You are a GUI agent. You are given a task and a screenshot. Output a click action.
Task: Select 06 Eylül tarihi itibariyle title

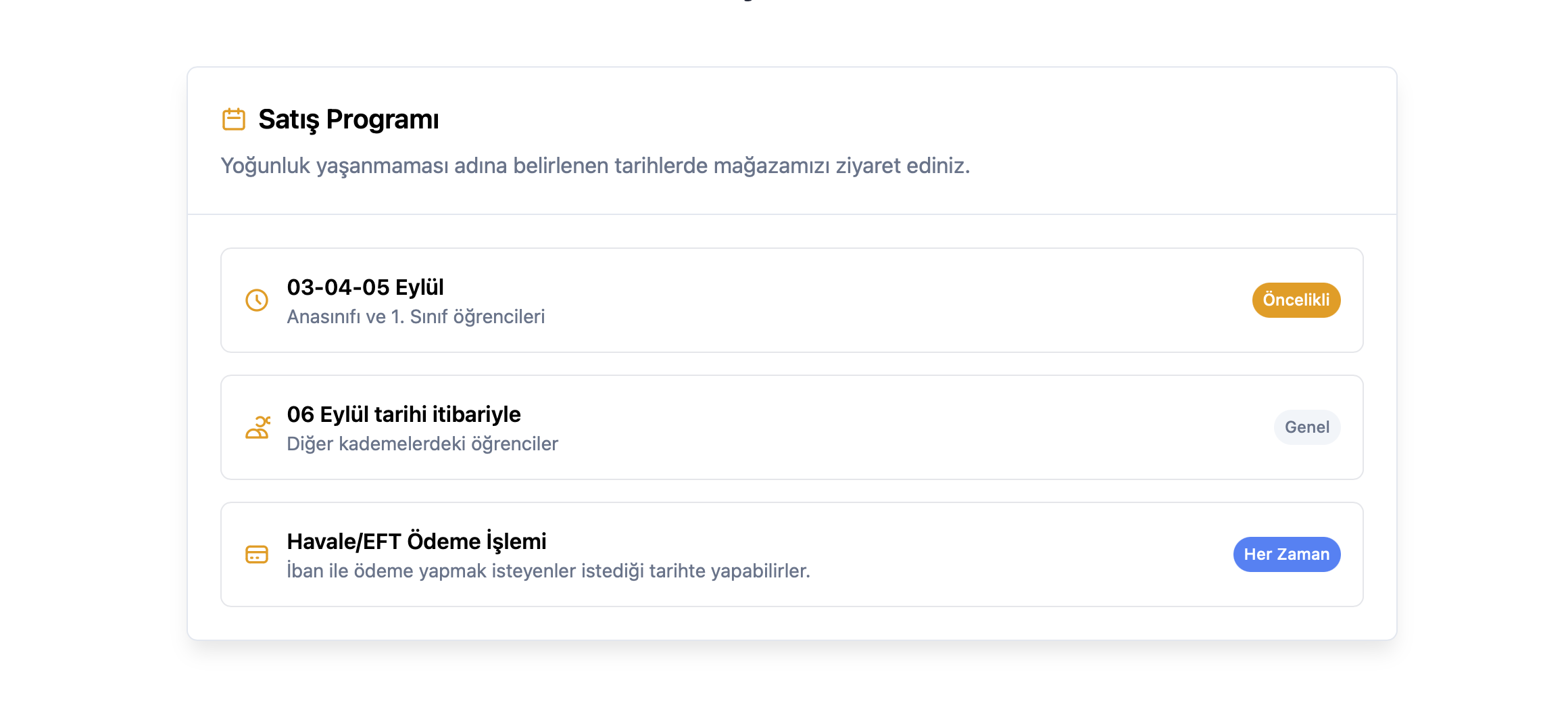tap(404, 414)
